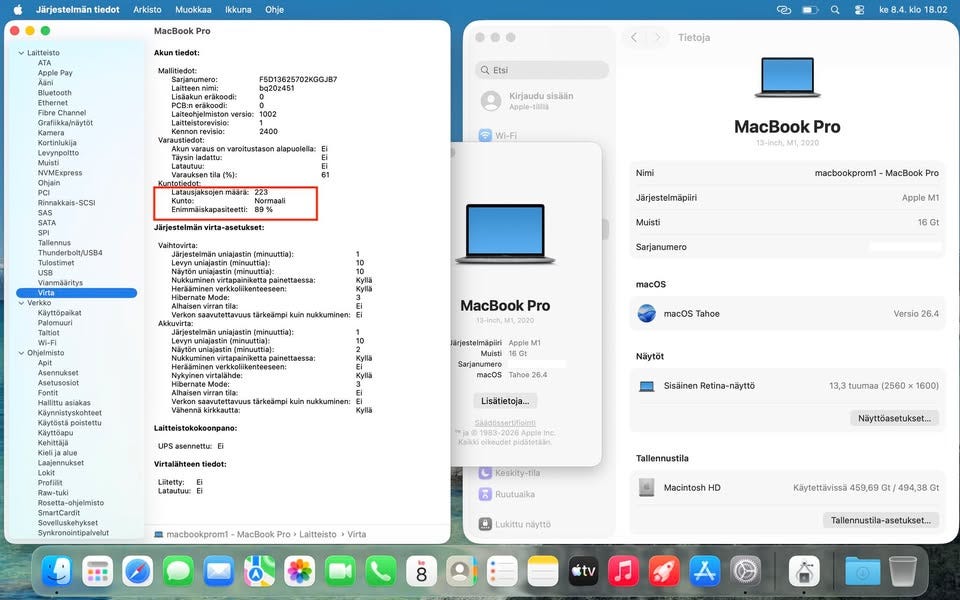Image resolution: width=960 pixels, height=600 pixels.
Task: Open App Store from the Dock
Action: (705, 572)
